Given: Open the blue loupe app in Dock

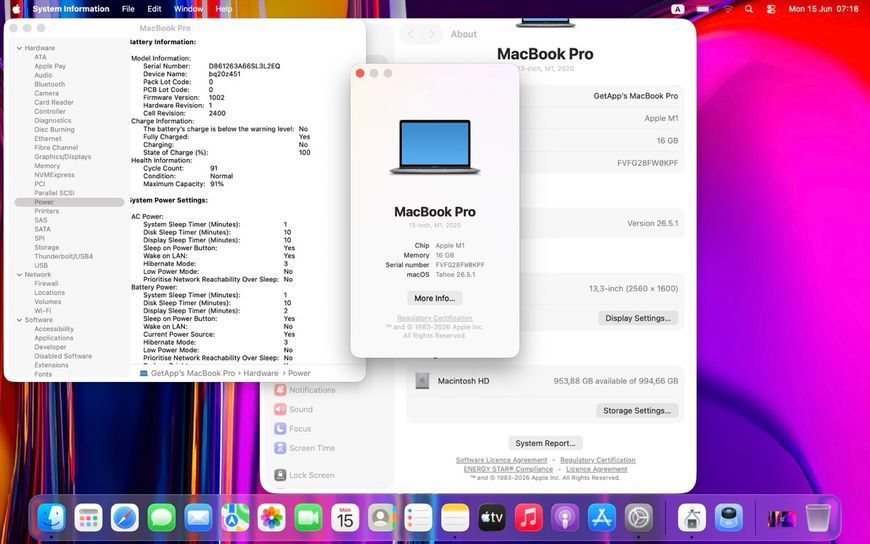Looking at the screenshot, I should tap(729, 517).
